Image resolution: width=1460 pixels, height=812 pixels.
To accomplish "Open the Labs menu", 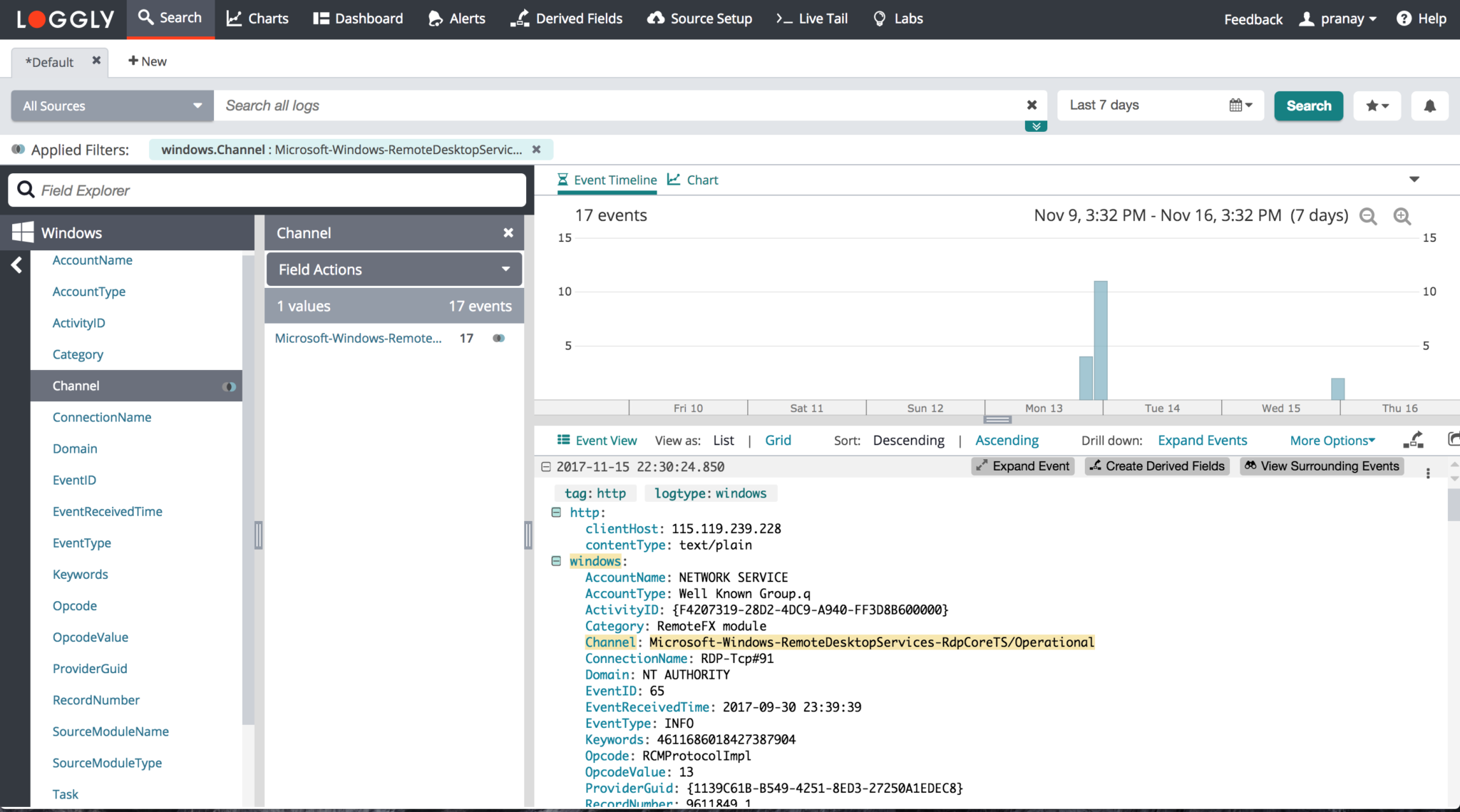I will pos(897,19).
